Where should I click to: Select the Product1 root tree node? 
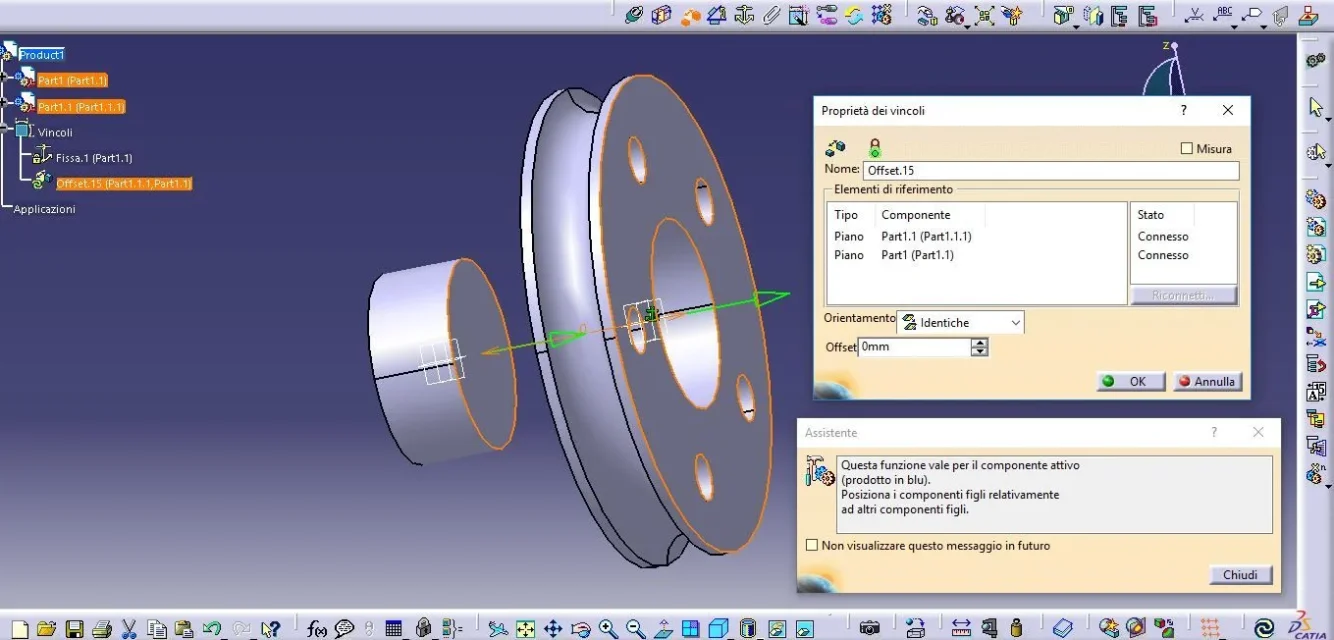click(x=42, y=54)
